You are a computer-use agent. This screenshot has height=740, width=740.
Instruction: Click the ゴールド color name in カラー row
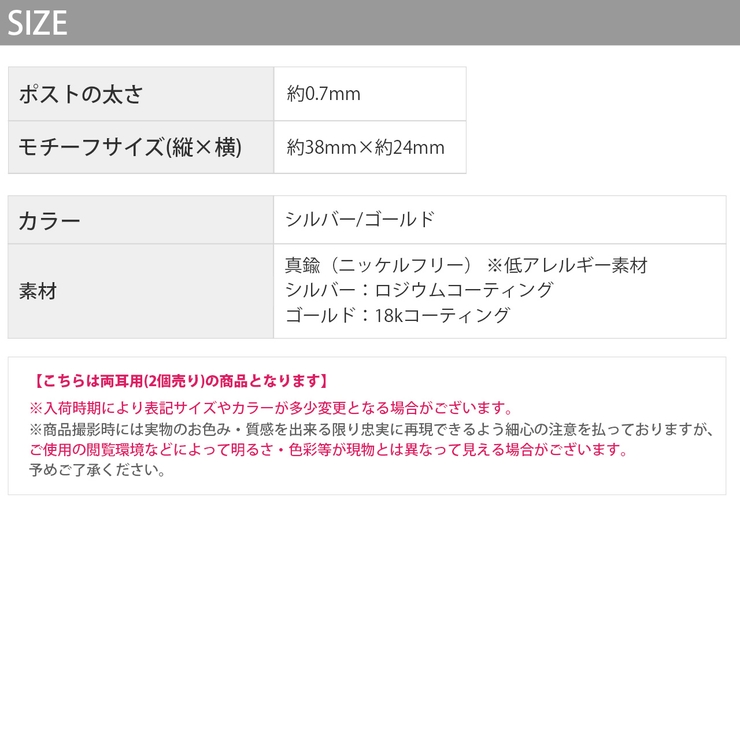[x=399, y=219]
